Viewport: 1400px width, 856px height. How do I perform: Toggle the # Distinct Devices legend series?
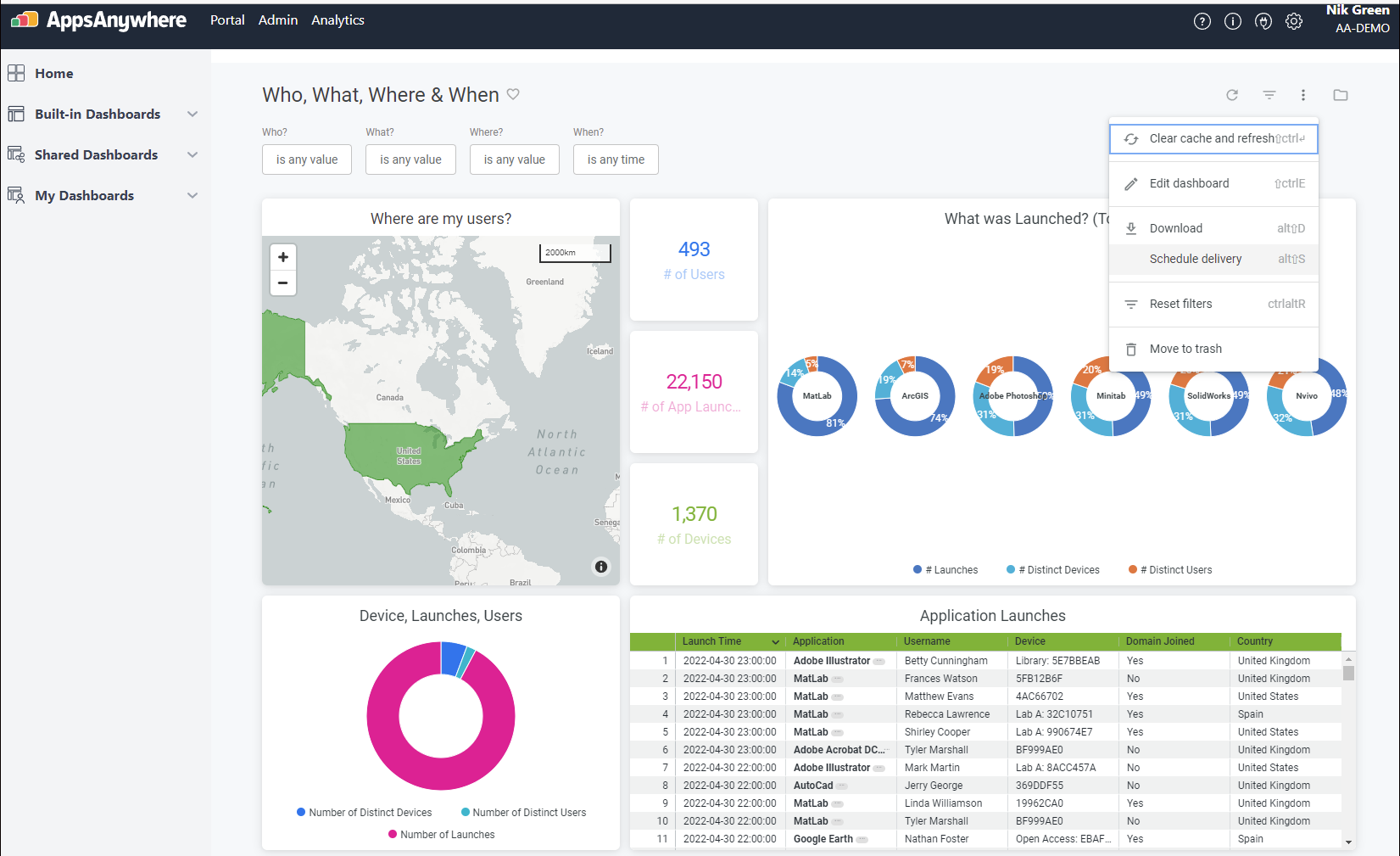[x=1054, y=570]
